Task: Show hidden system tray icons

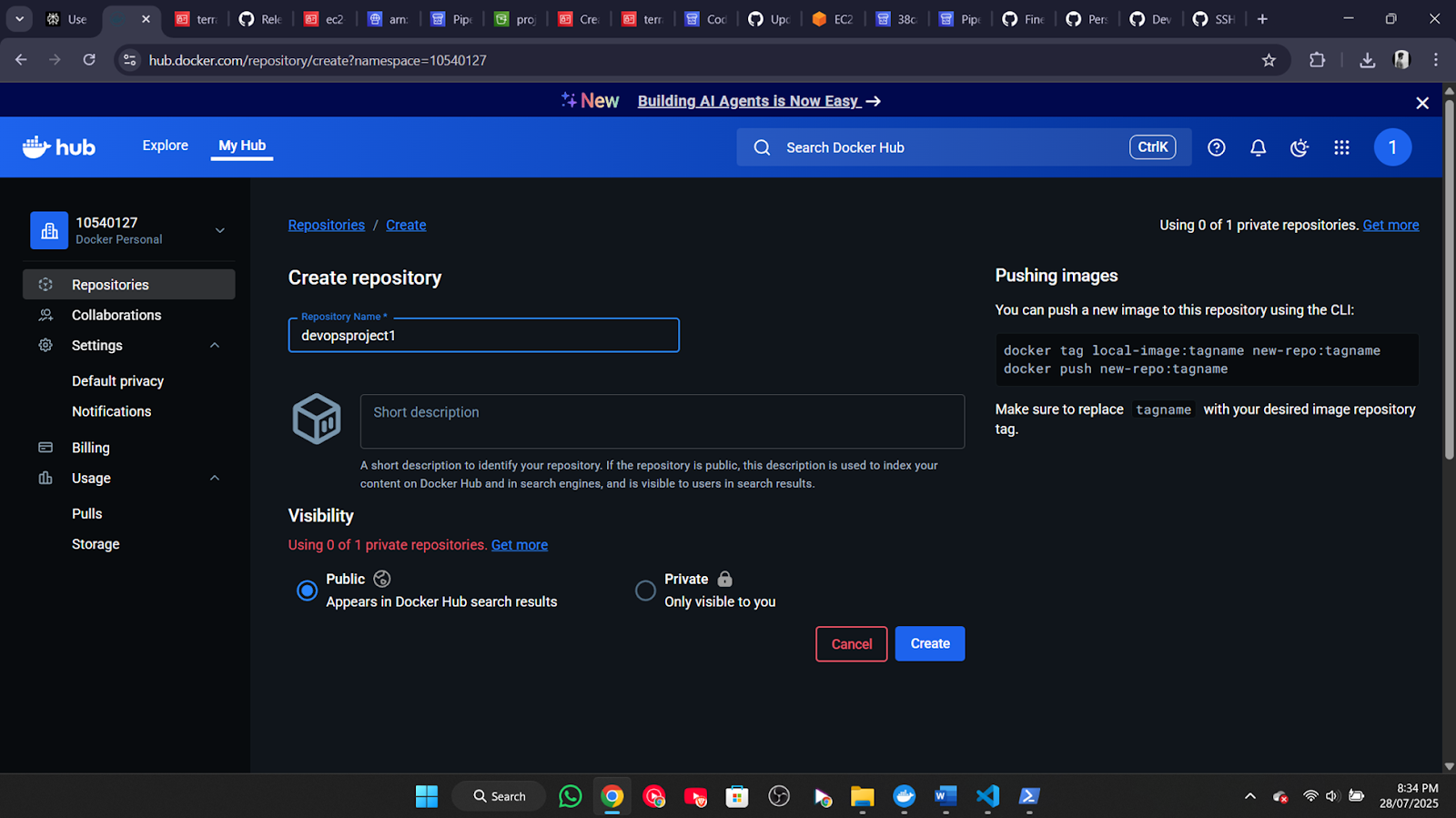Action: point(1250,796)
